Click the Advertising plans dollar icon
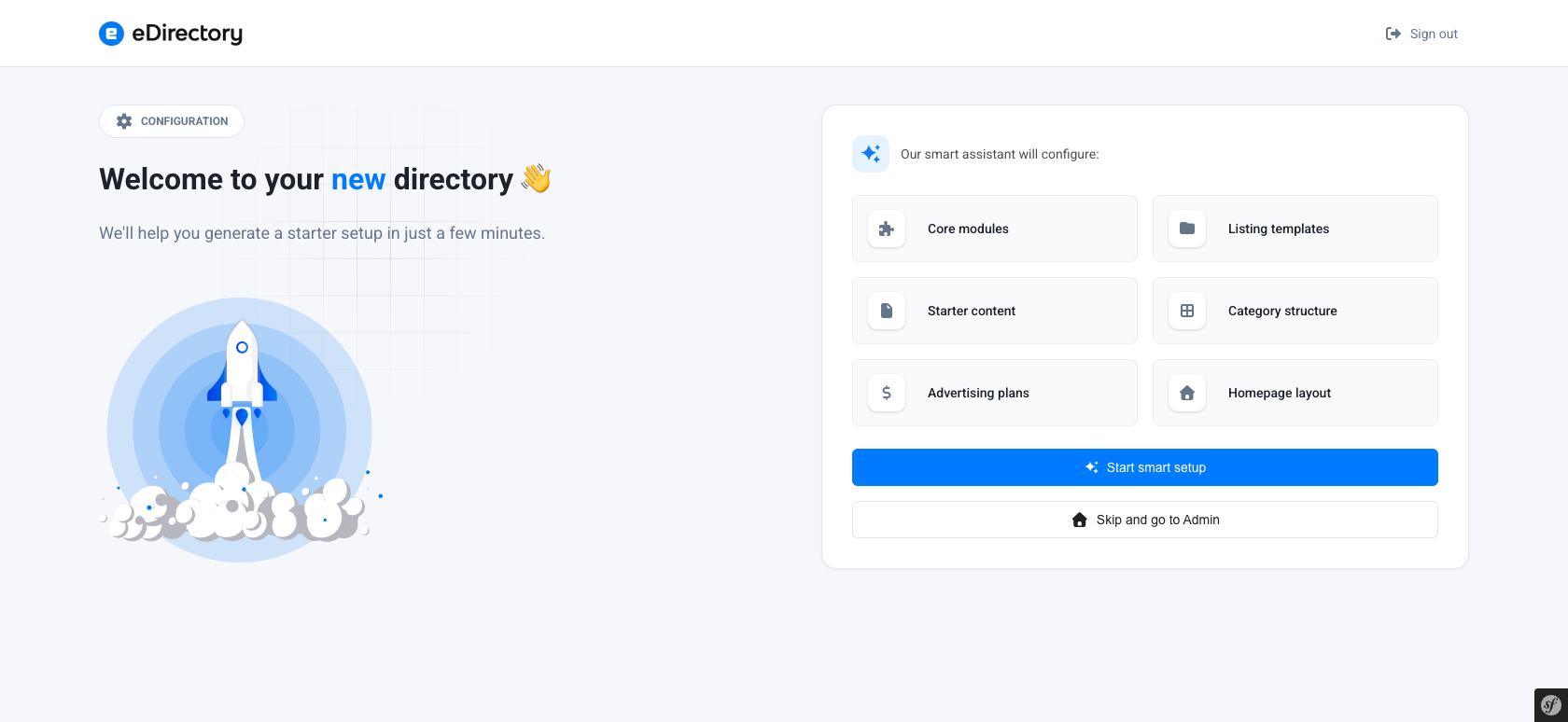1568x722 pixels. pyautogui.click(x=887, y=393)
